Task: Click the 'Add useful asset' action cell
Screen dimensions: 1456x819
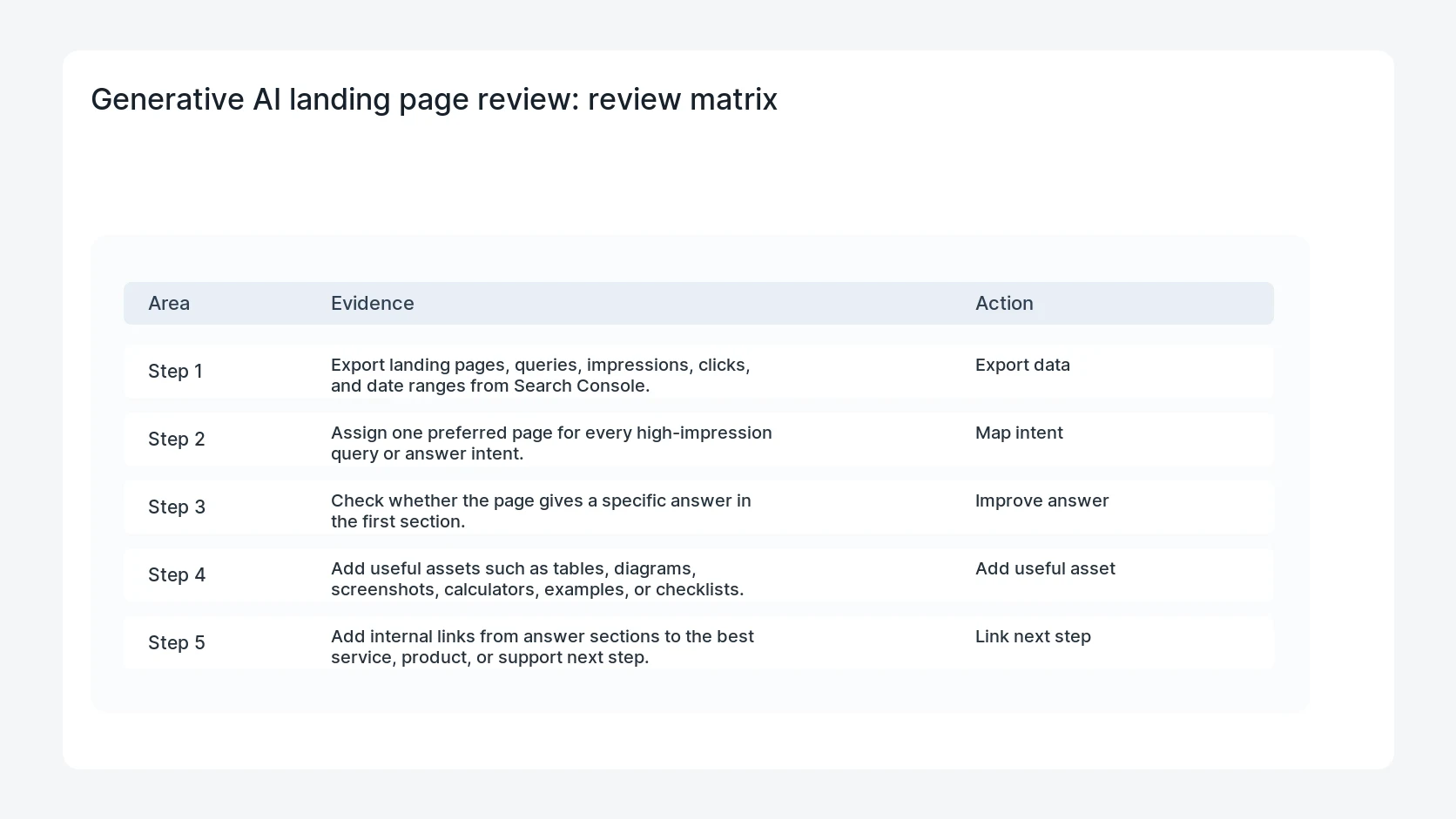Action: 1045,568
